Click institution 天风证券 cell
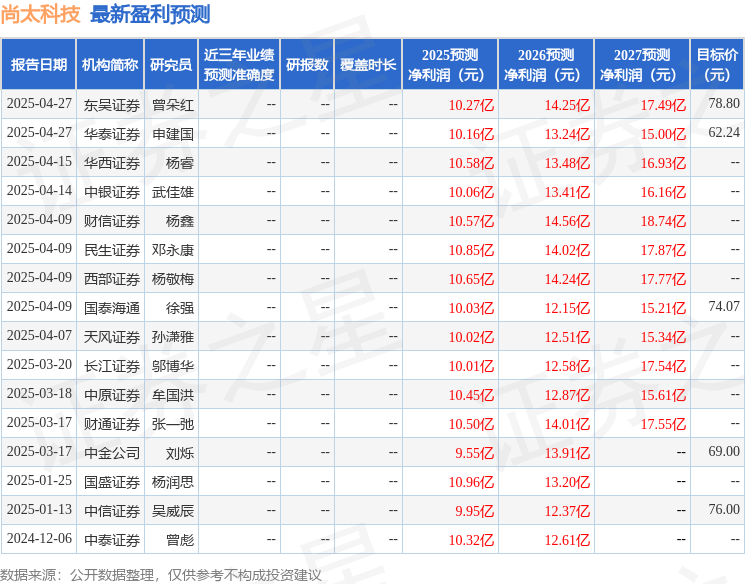 tap(112, 337)
